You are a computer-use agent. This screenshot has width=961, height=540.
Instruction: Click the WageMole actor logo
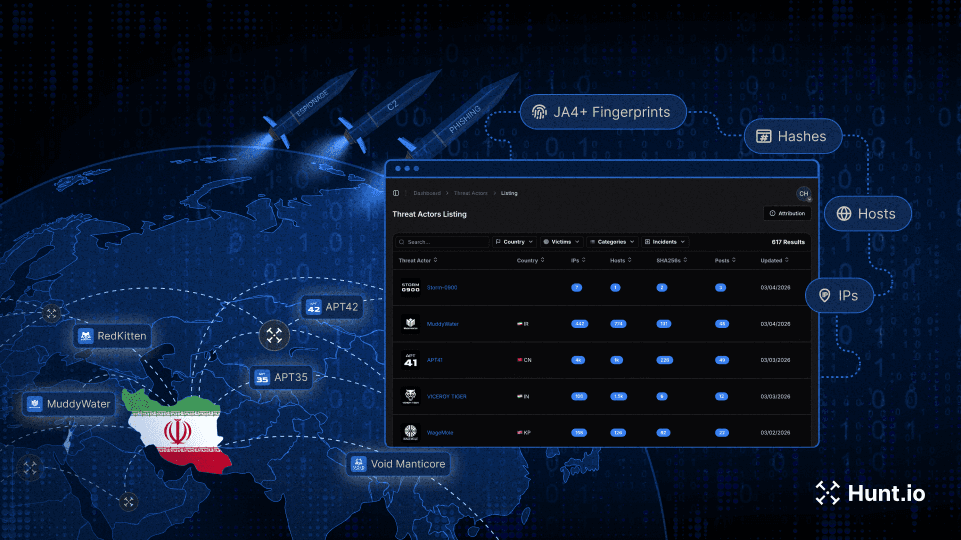click(x=410, y=433)
